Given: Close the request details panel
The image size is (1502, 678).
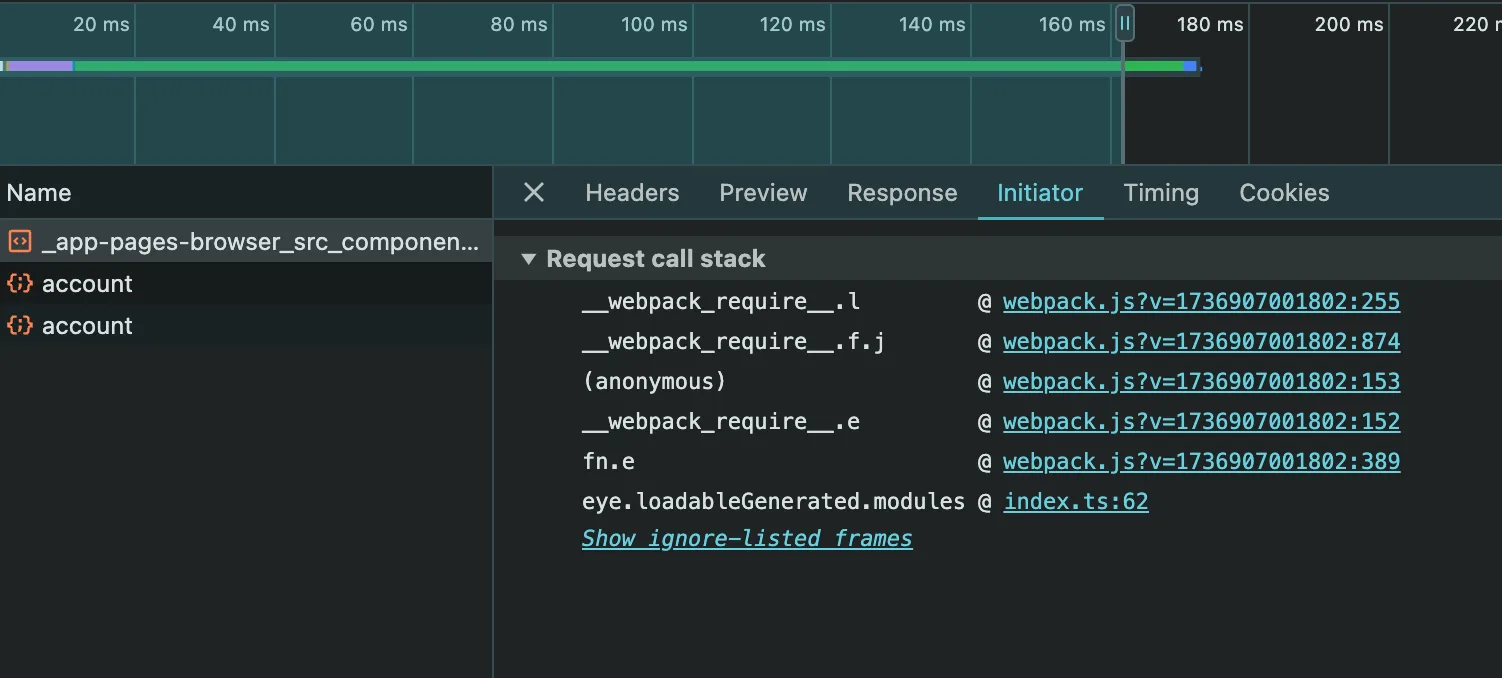Looking at the screenshot, I should point(534,193).
